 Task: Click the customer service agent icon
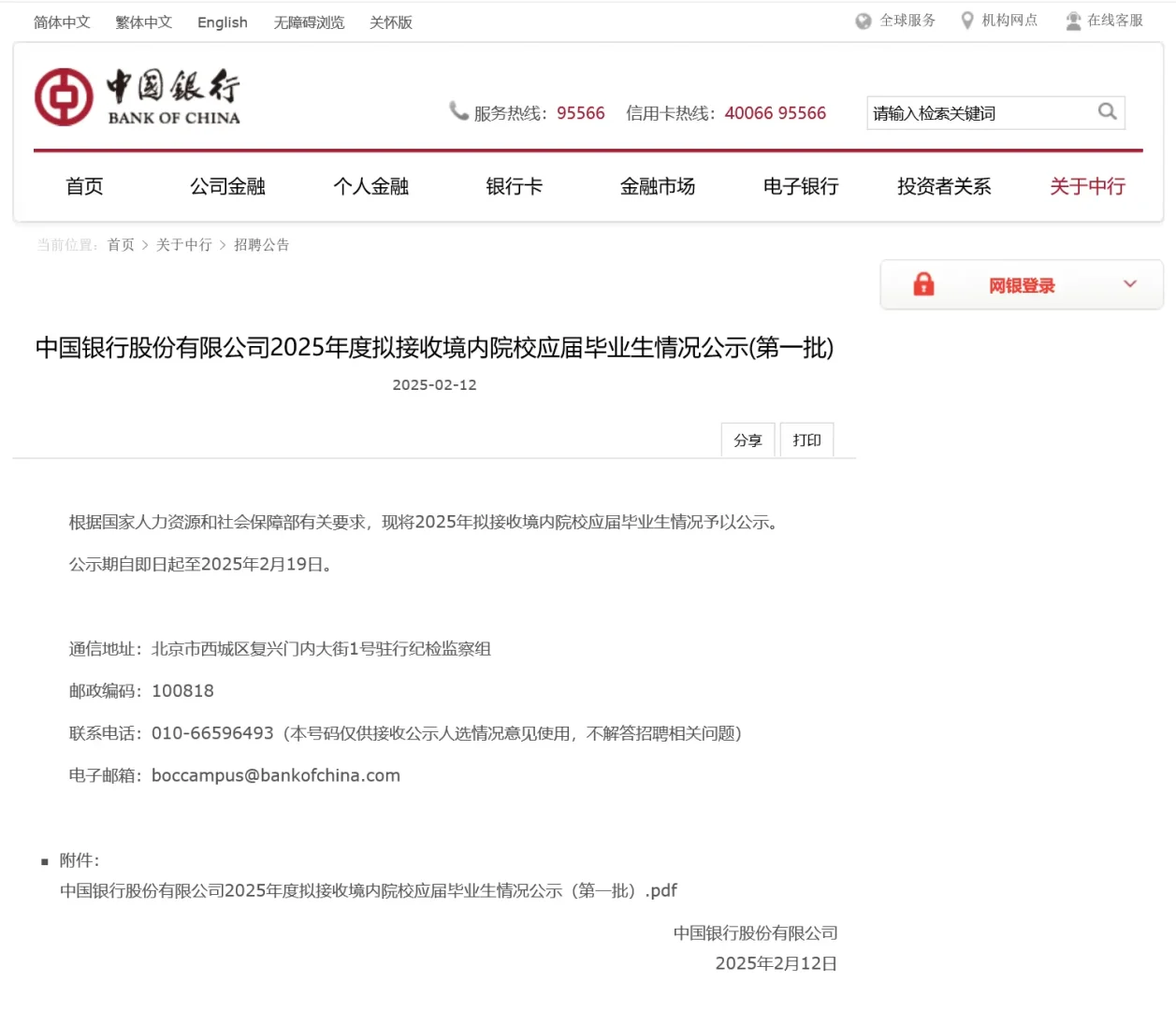coord(1073,21)
